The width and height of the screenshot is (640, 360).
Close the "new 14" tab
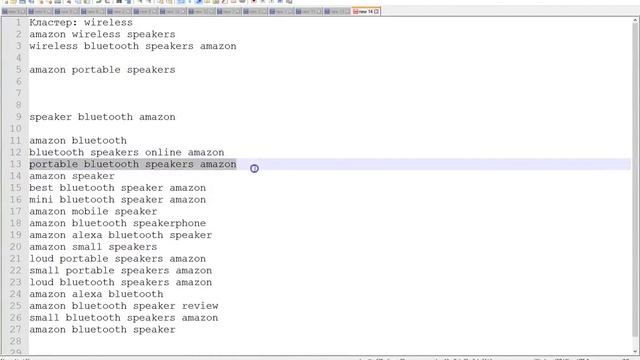pyautogui.click(x=376, y=11)
